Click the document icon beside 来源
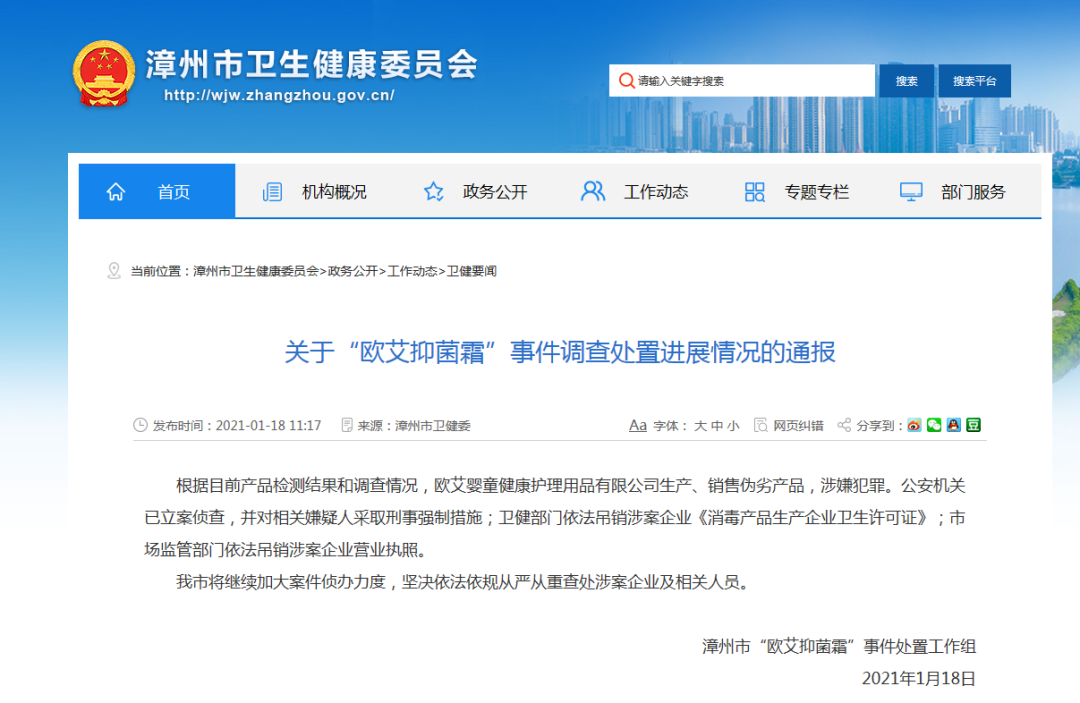The width and height of the screenshot is (1080, 703). tap(347, 425)
